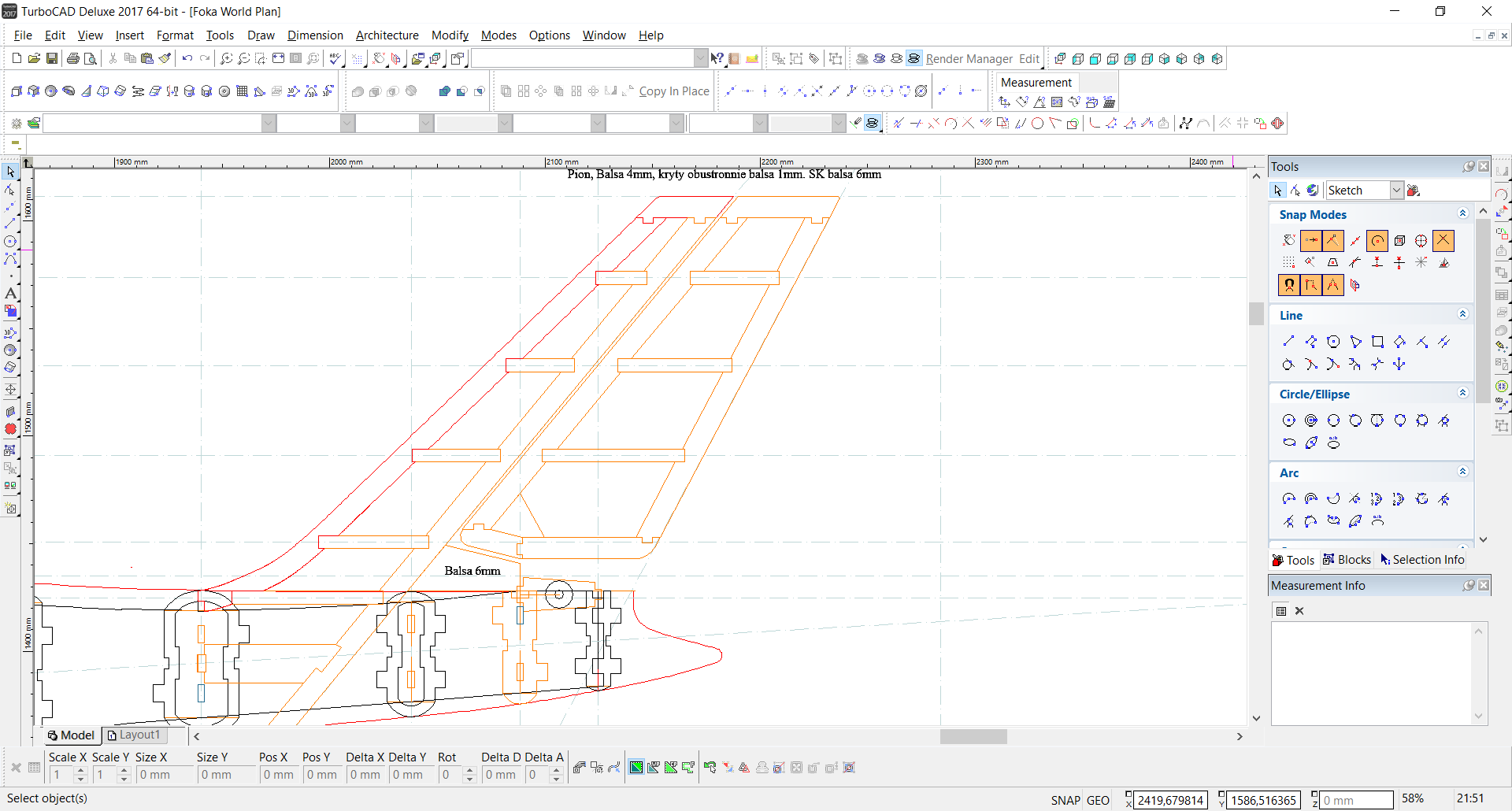Click the horizontal scrollbar thumb below the drawing

tap(973, 737)
